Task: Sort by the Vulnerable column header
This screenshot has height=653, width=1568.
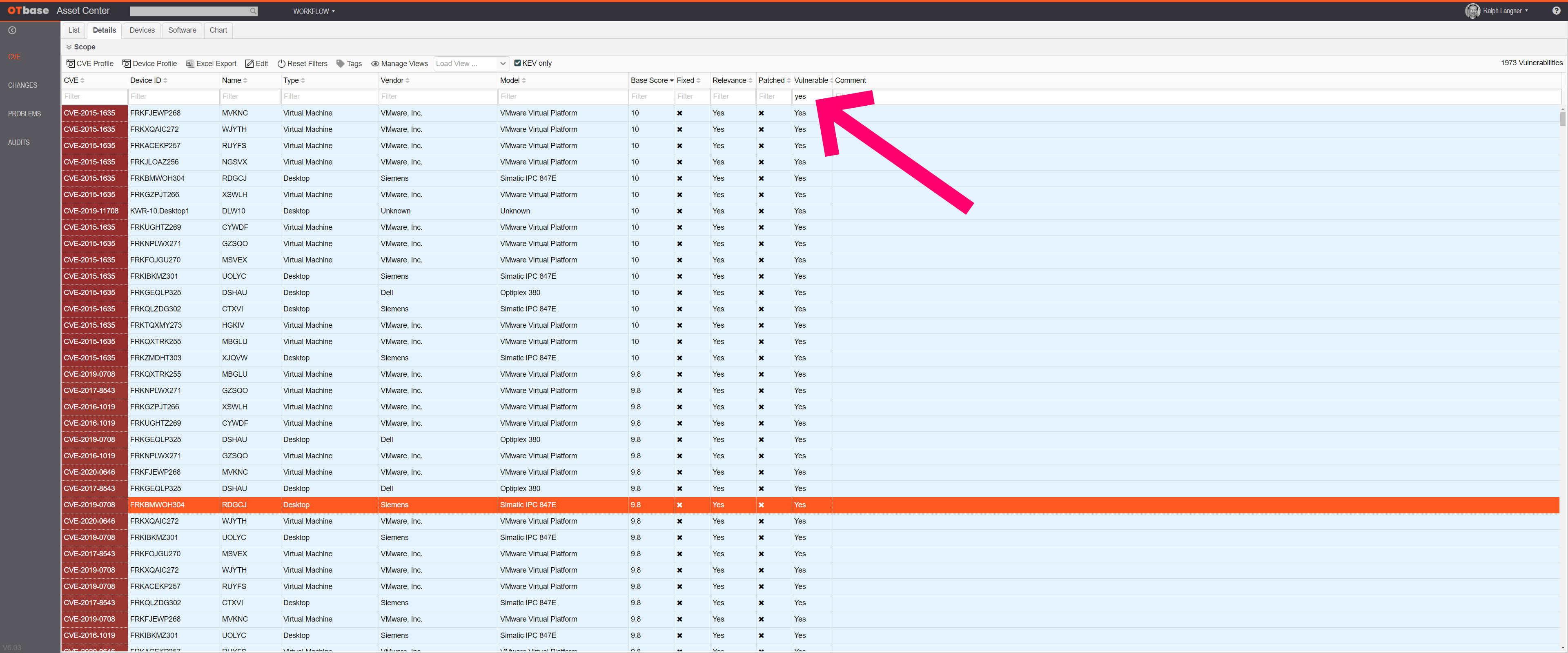Action: tap(813, 81)
